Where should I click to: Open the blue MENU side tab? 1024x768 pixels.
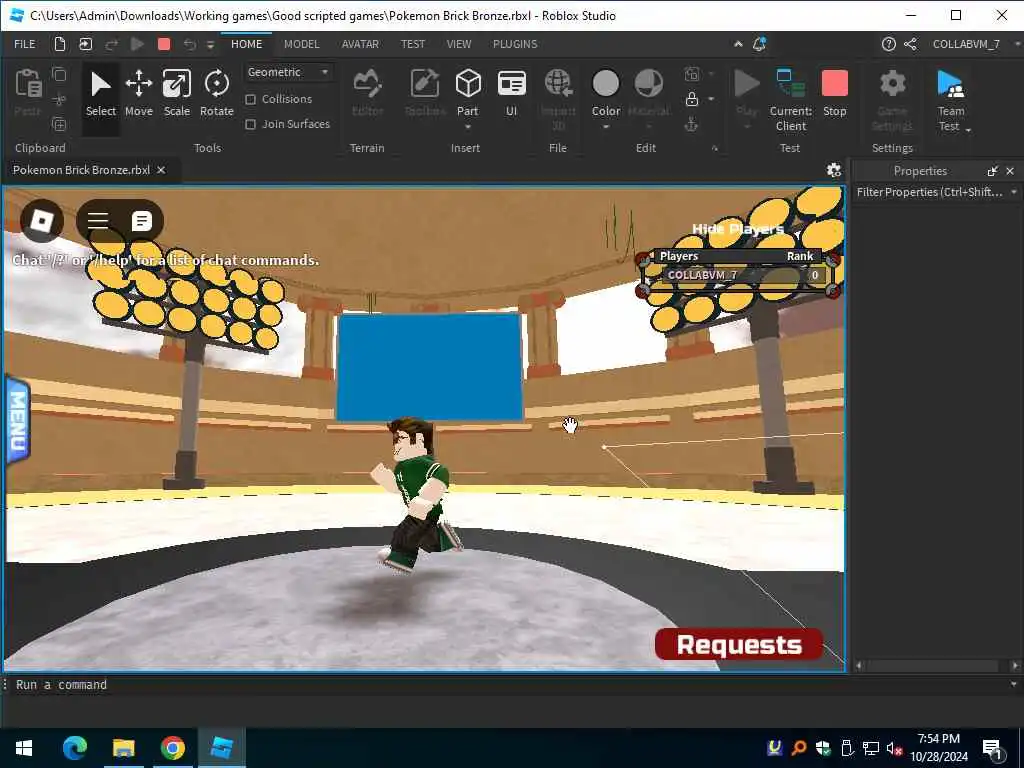point(17,419)
